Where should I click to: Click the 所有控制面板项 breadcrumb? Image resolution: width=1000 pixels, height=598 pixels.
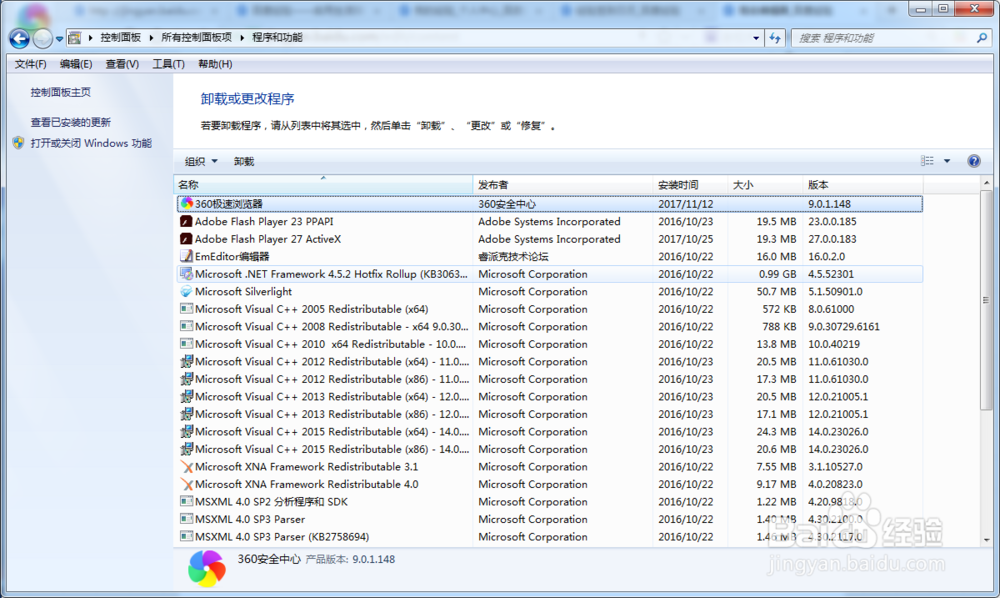[x=196, y=38]
